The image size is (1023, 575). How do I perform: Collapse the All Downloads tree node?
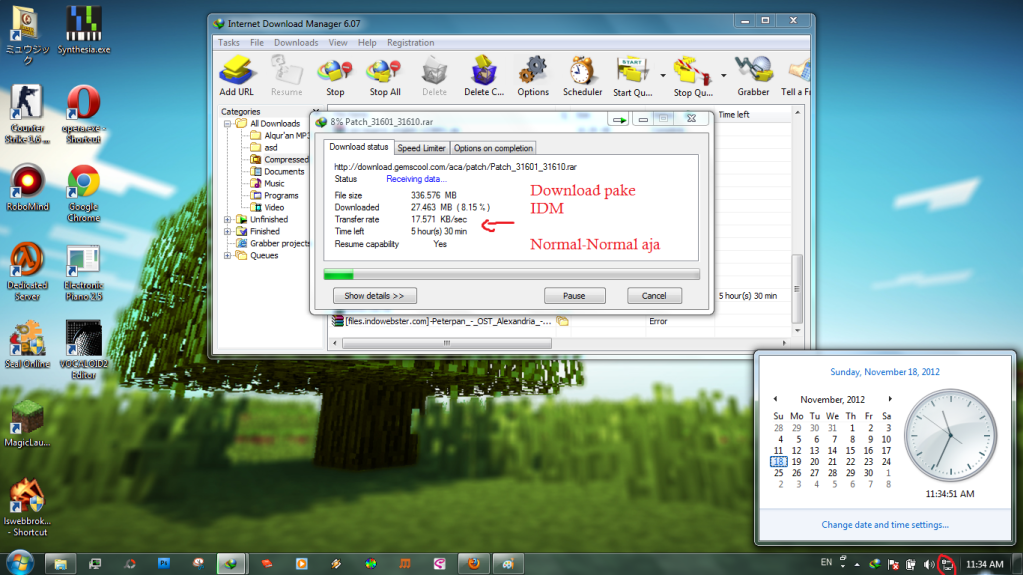(x=227, y=123)
